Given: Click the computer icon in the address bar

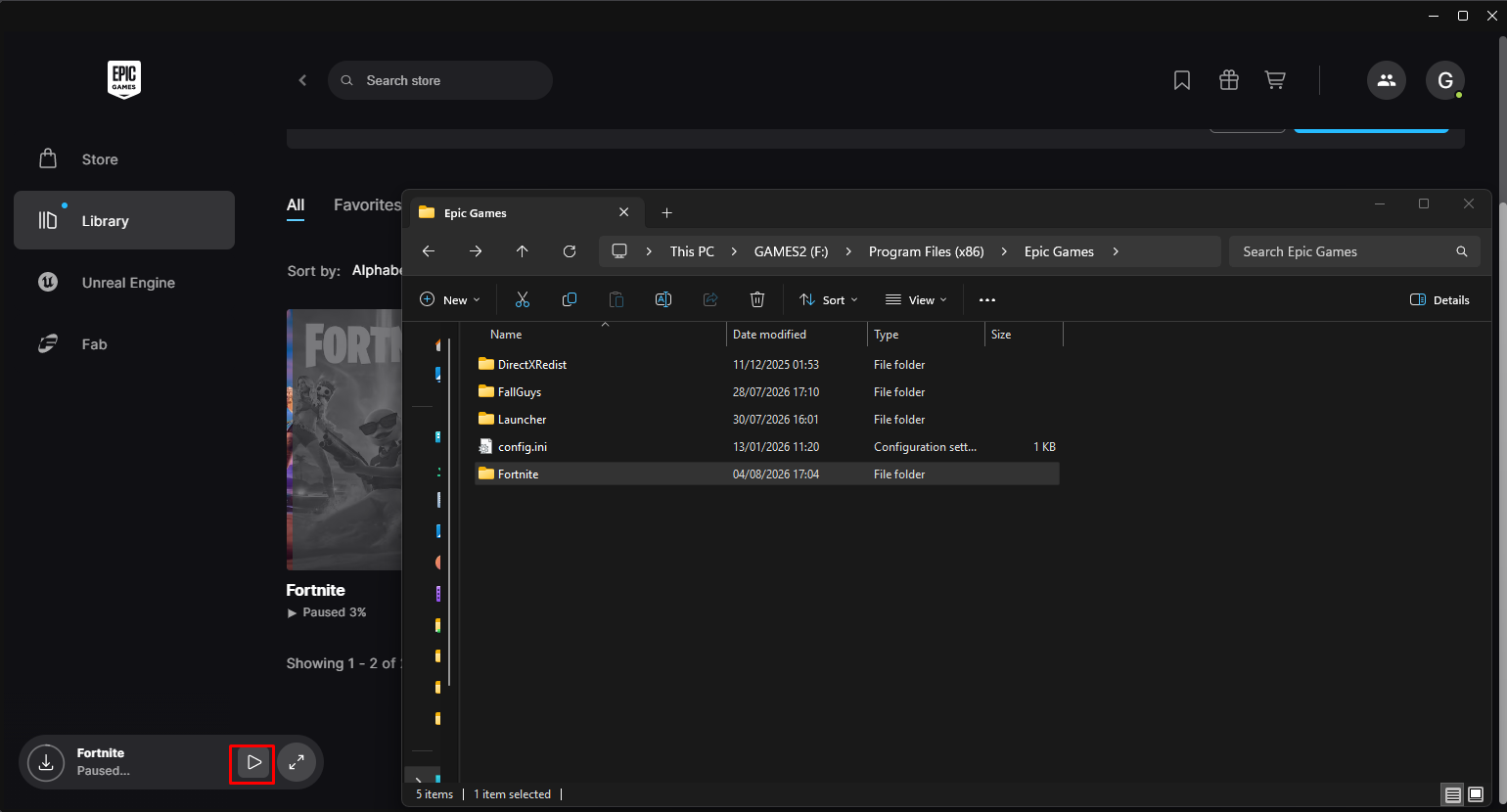Looking at the screenshot, I should click(x=619, y=251).
